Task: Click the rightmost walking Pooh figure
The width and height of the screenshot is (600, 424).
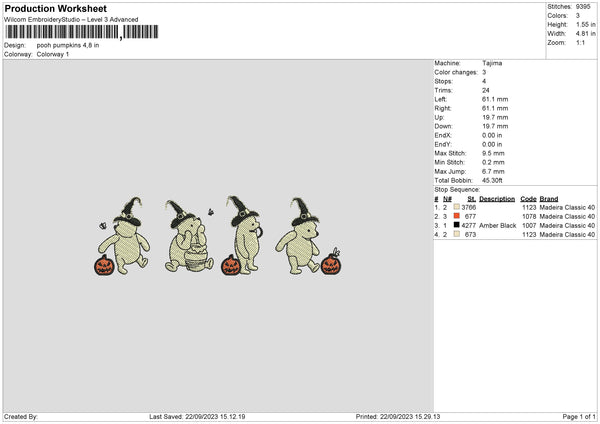Action: click(299, 236)
